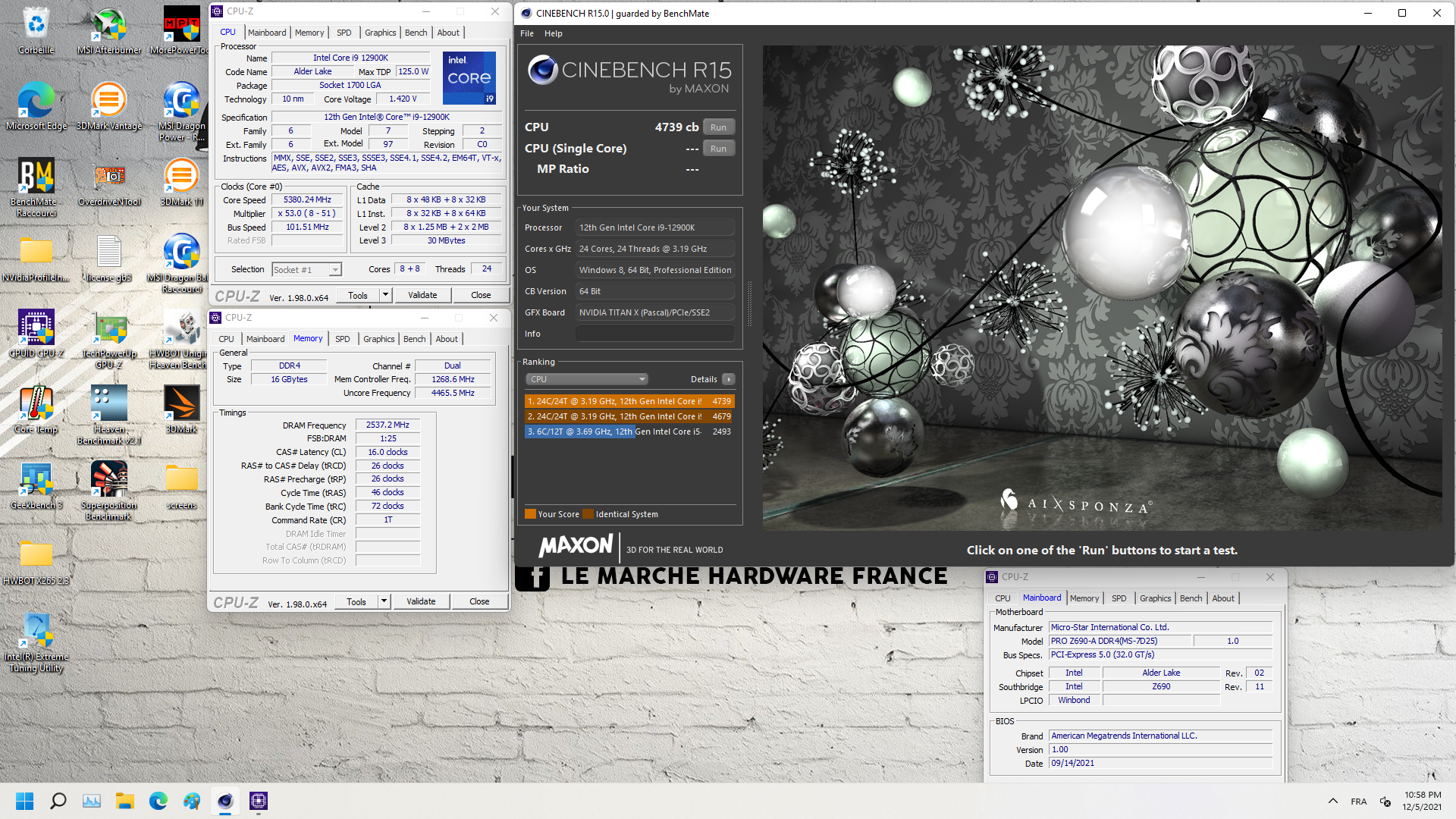Open Superposition Benchmark desktop icon
Viewport: 1456px width, 819px height.
pos(108,491)
